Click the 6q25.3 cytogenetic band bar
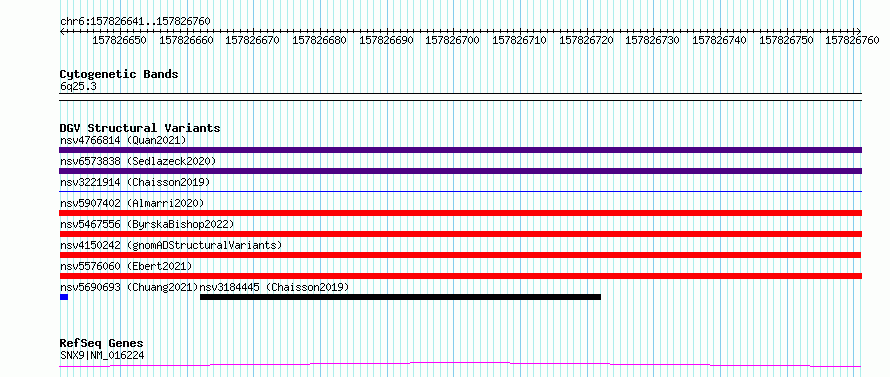This screenshot has height=377, width=890. point(460,97)
